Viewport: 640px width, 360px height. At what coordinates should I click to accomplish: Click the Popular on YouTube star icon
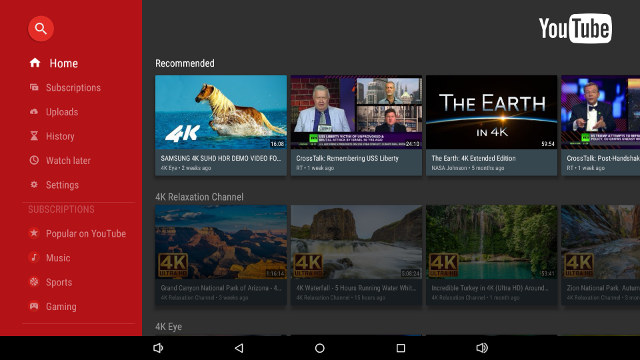pos(34,233)
